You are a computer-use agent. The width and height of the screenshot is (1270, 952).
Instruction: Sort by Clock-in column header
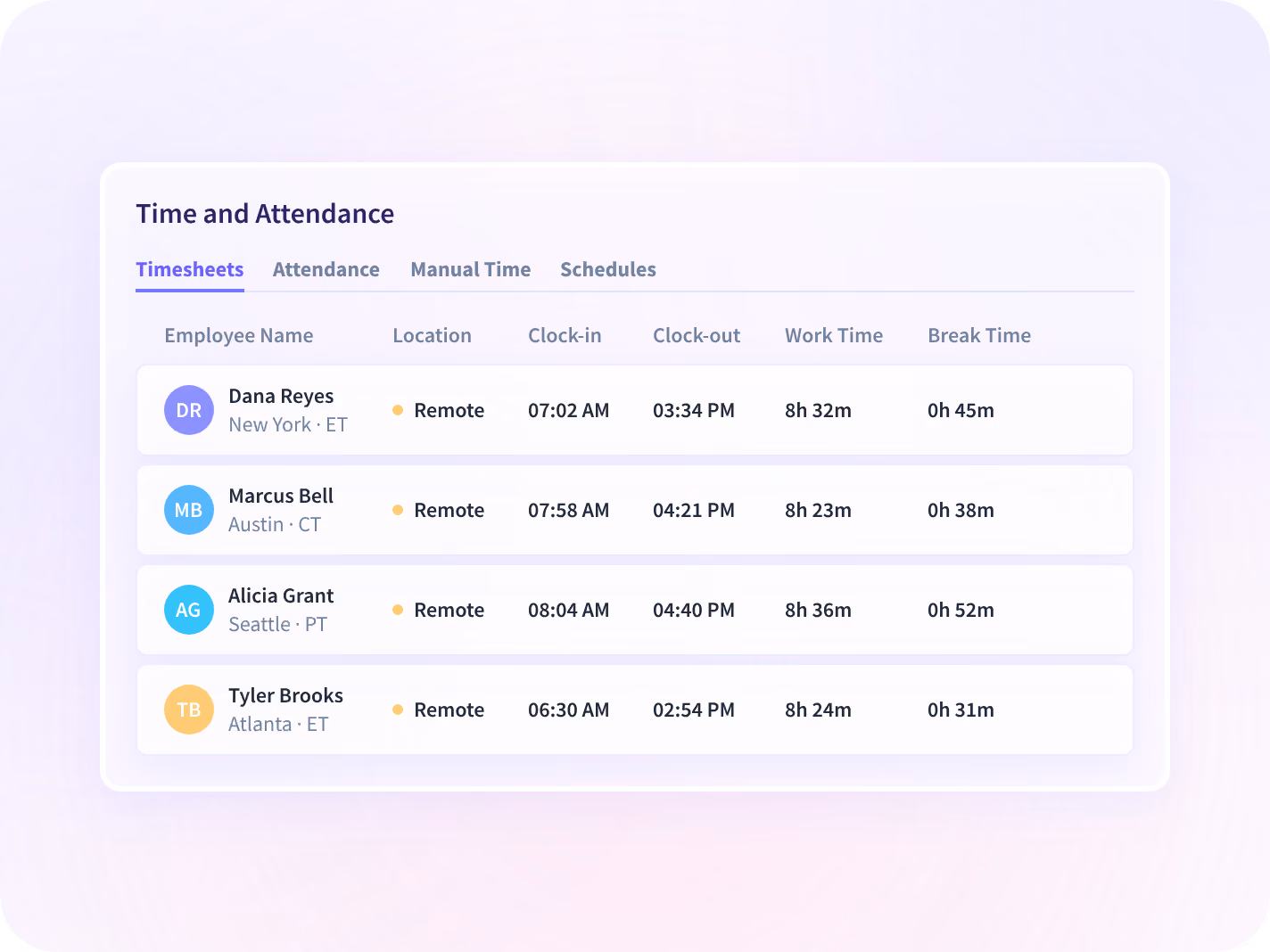point(565,336)
